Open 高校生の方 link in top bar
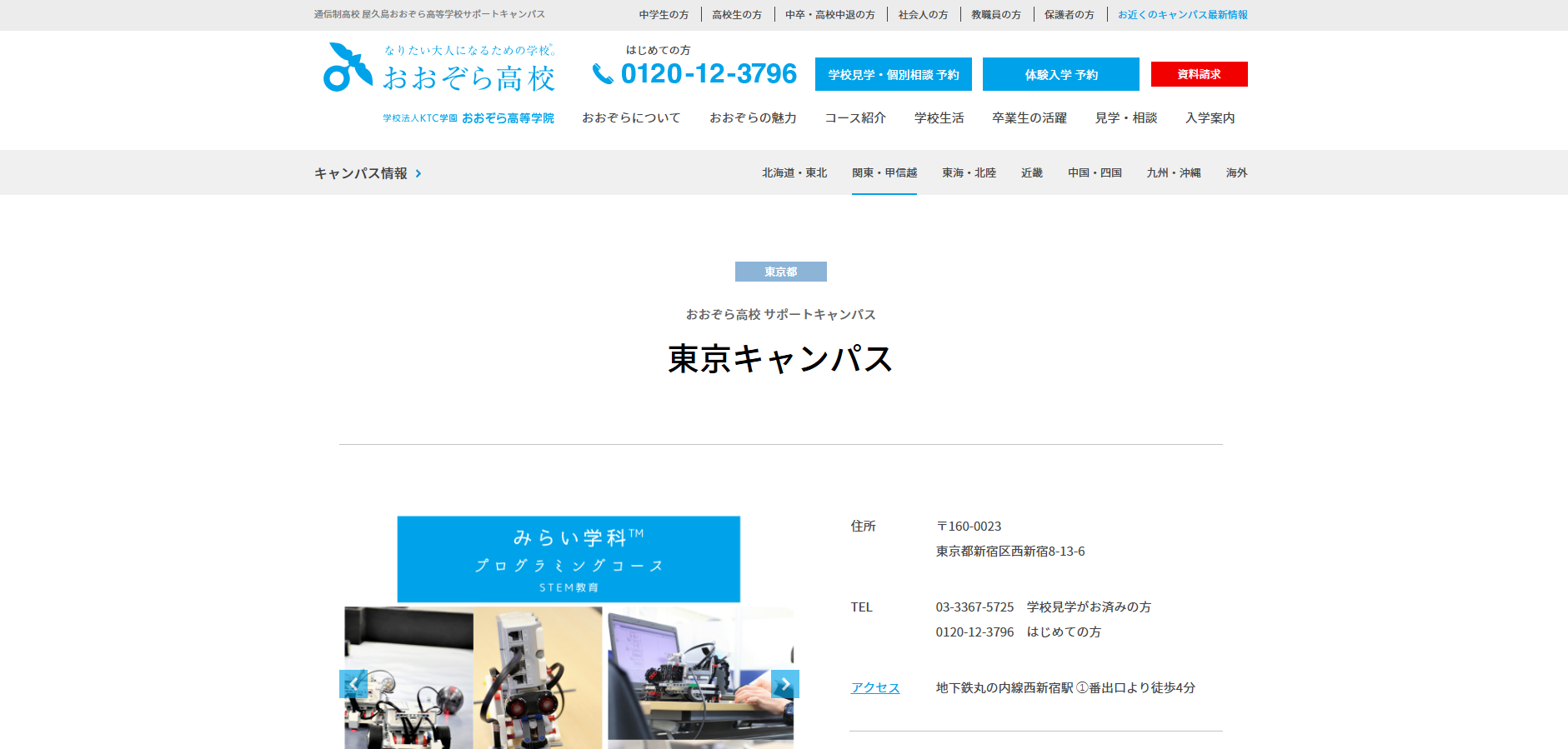1568x749 pixels. coord(737,14)
